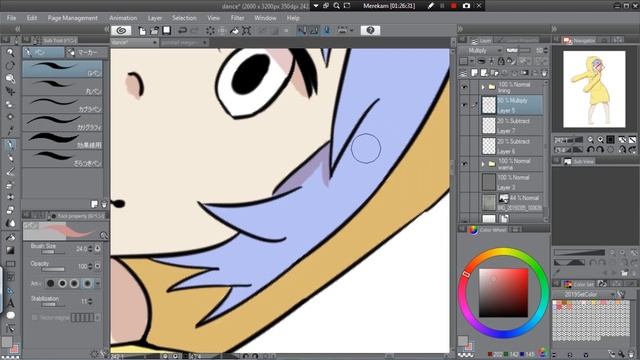Toggle visibility of Layer 6
Screen dimensions: 640x360
click(464, 146)
